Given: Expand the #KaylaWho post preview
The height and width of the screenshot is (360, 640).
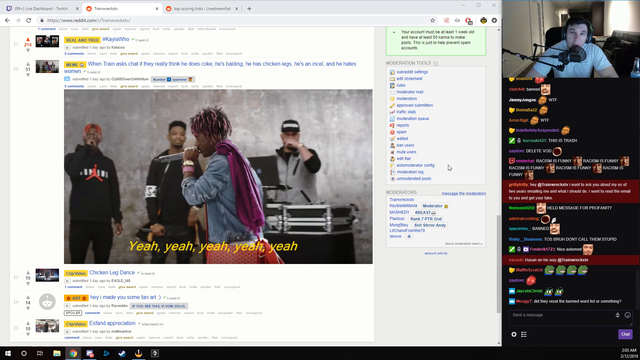Looking at the screenshot, I should 67,47.
